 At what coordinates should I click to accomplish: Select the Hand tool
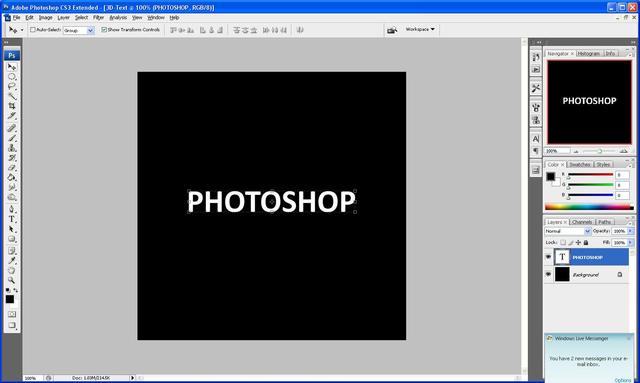tap(12, 270)
